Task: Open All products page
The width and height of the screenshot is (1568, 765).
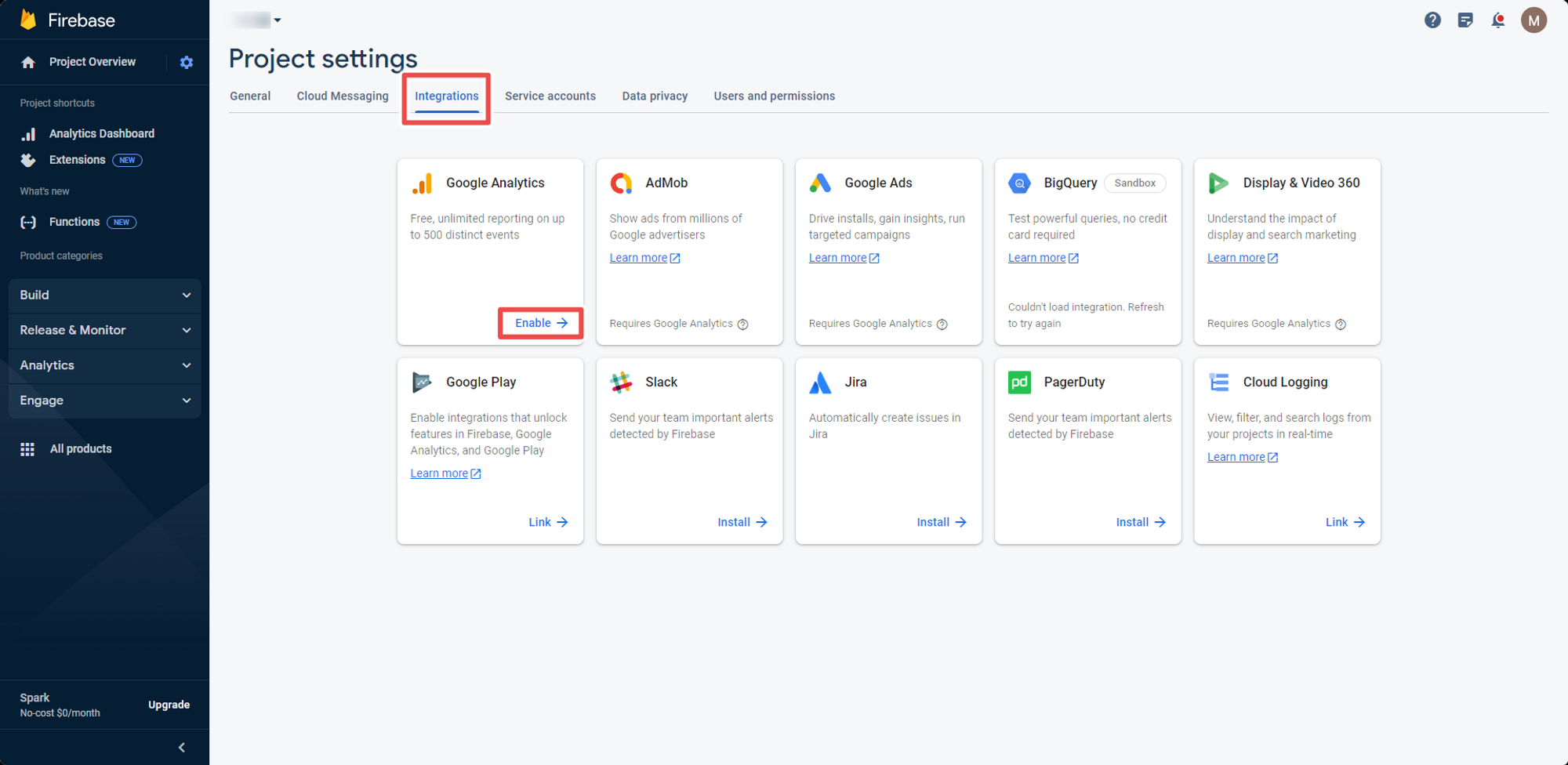Action: click(81, 449)
